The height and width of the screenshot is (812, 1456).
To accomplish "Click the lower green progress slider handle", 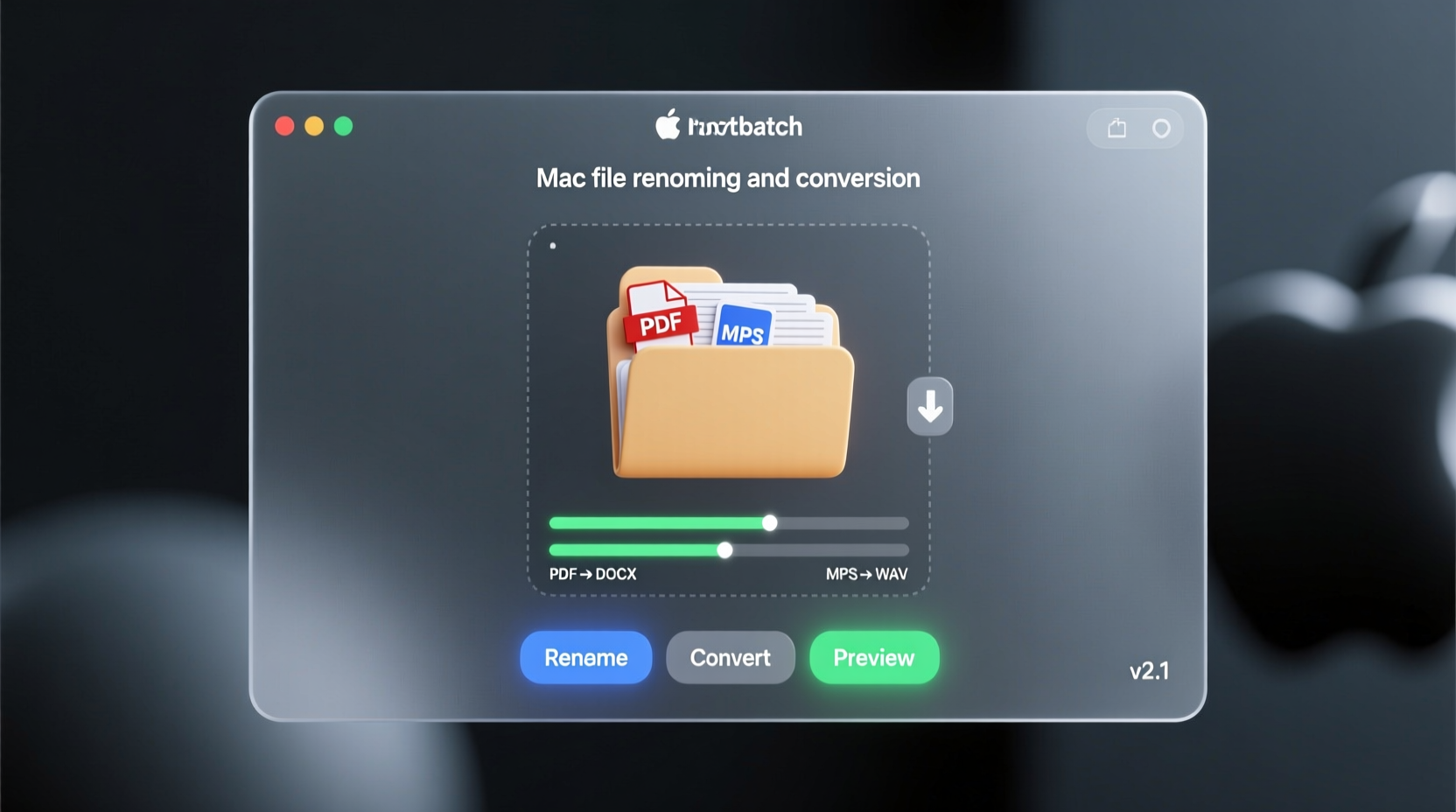I will click(724, 550).
